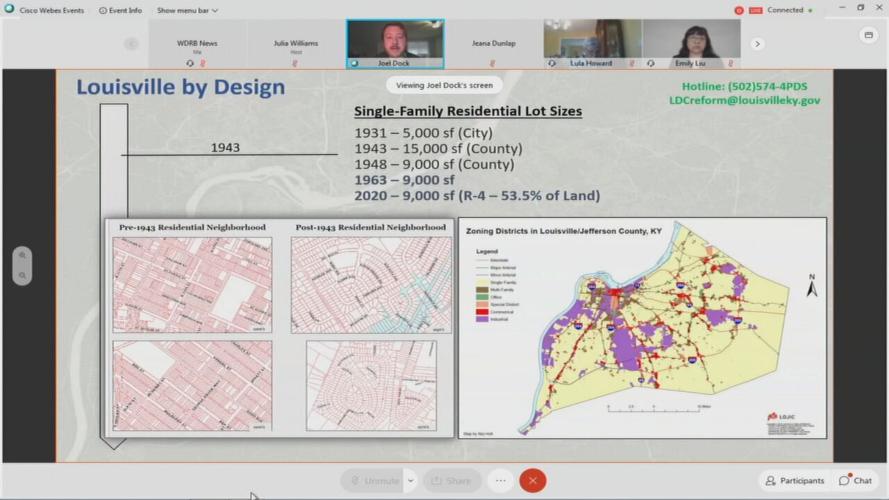Click Julia Williams muted microphone icon

tap(295, 63)
